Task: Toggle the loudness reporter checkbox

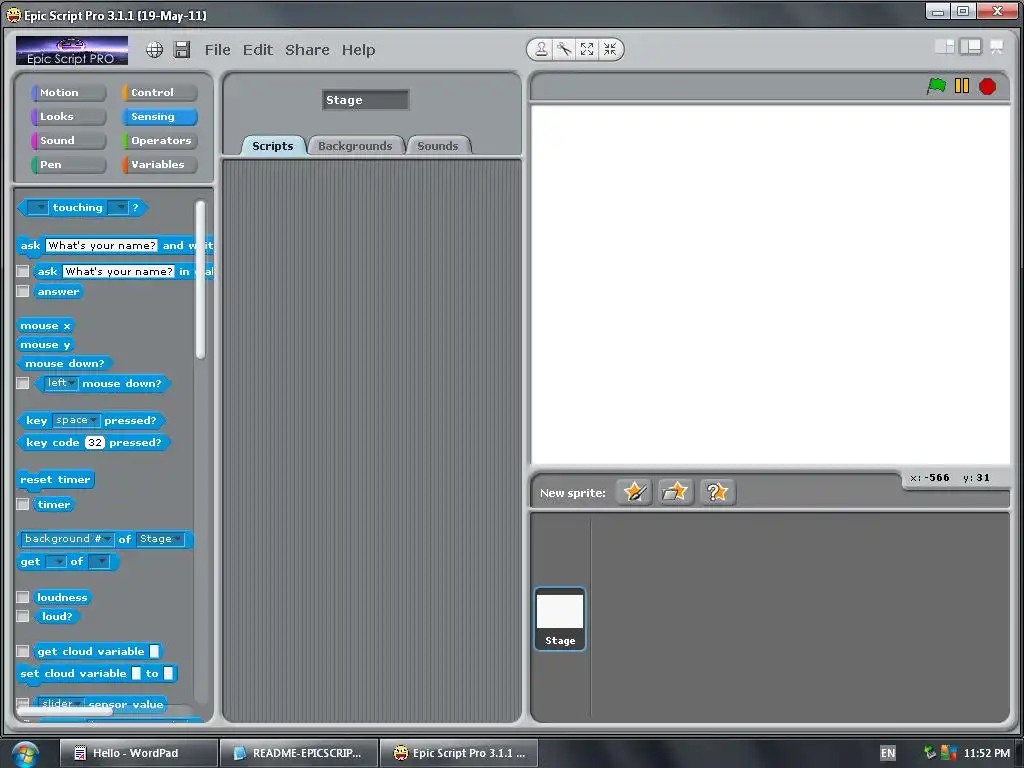Action: coord(23,597)
